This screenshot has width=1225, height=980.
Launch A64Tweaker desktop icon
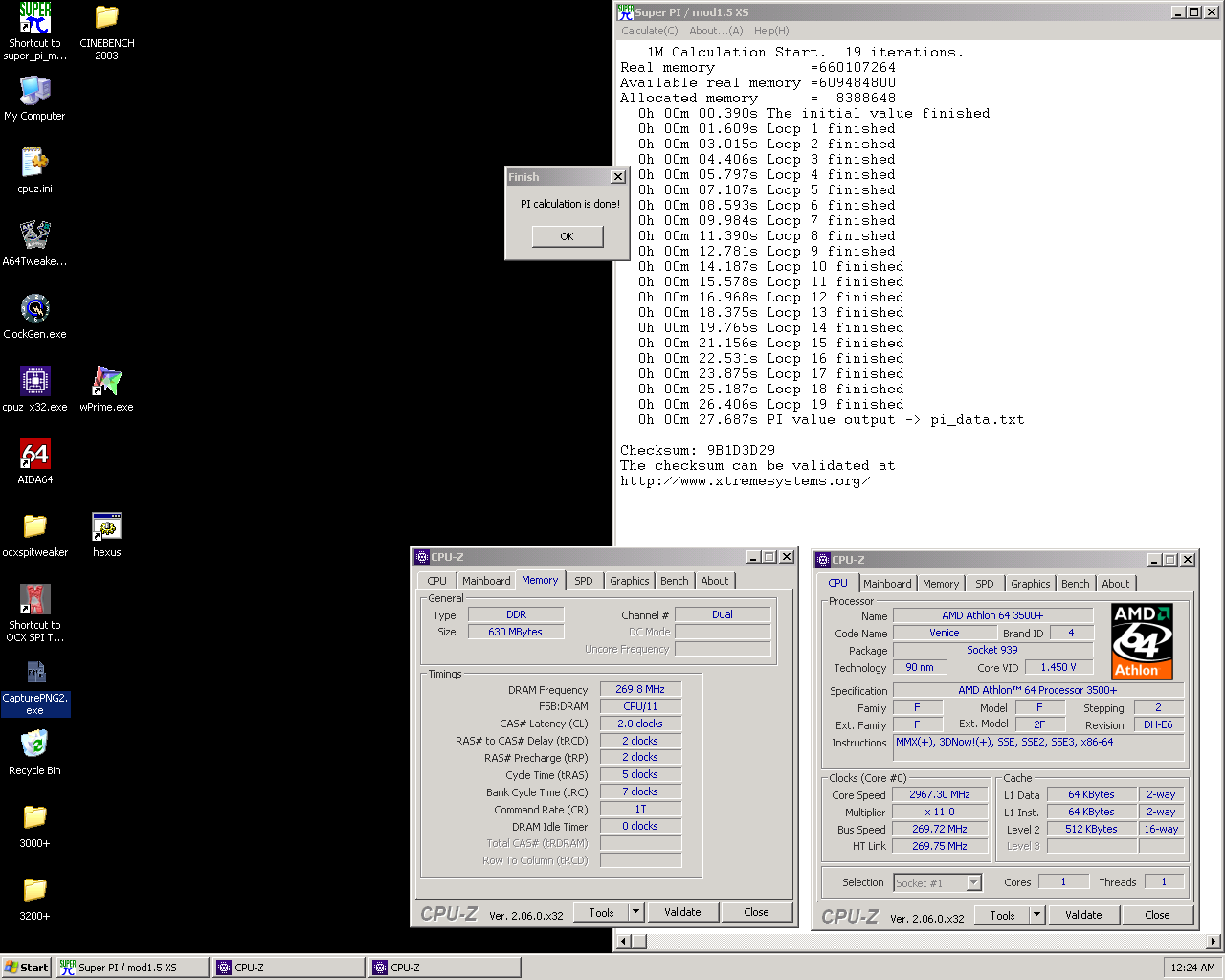click(x=35, y=236)
